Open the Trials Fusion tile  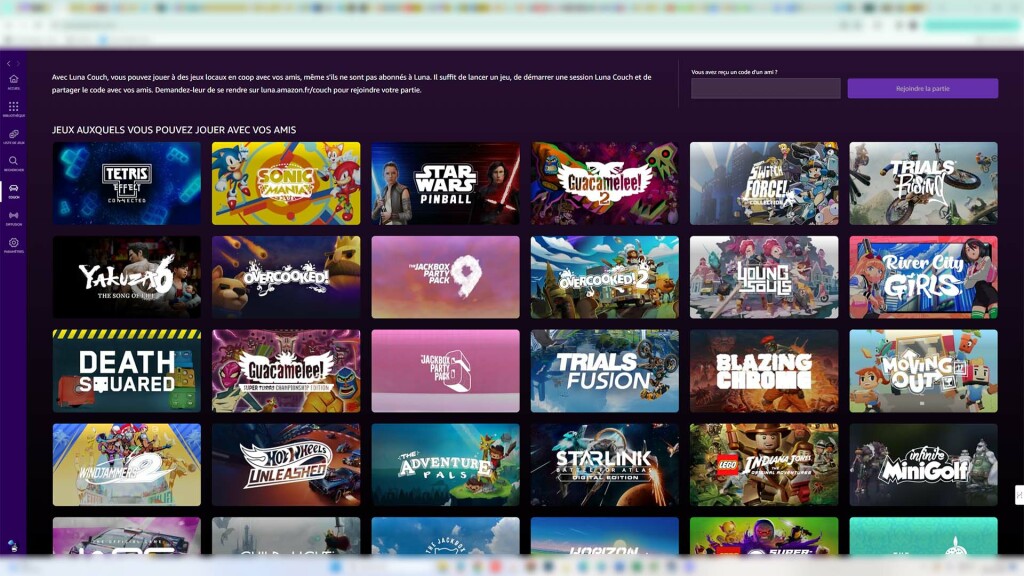coord(605,371)
